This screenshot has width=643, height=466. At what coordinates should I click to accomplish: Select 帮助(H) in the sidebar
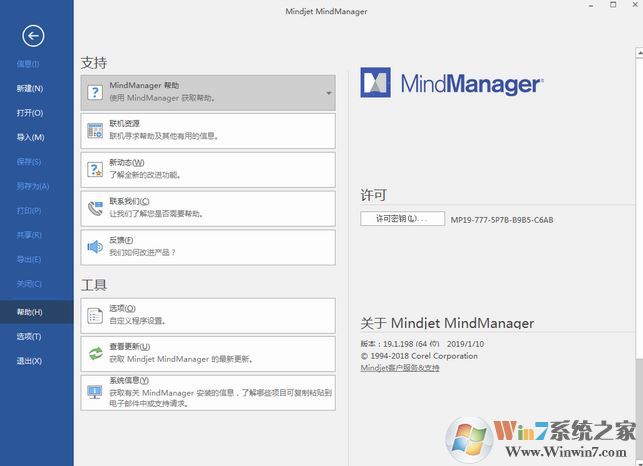pyautogui.click(x=36, y=312)
